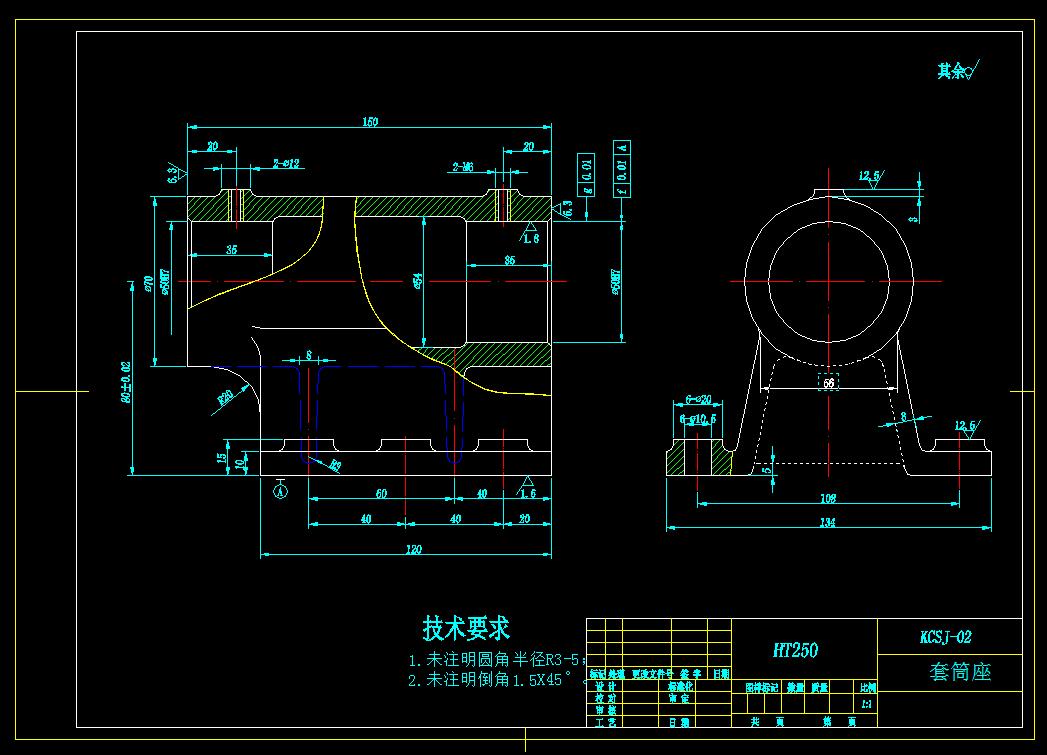Viewport: 1047px width, 755px height.
Task: Select the 5 height dimension in side view
Action: tap(767, 470)
